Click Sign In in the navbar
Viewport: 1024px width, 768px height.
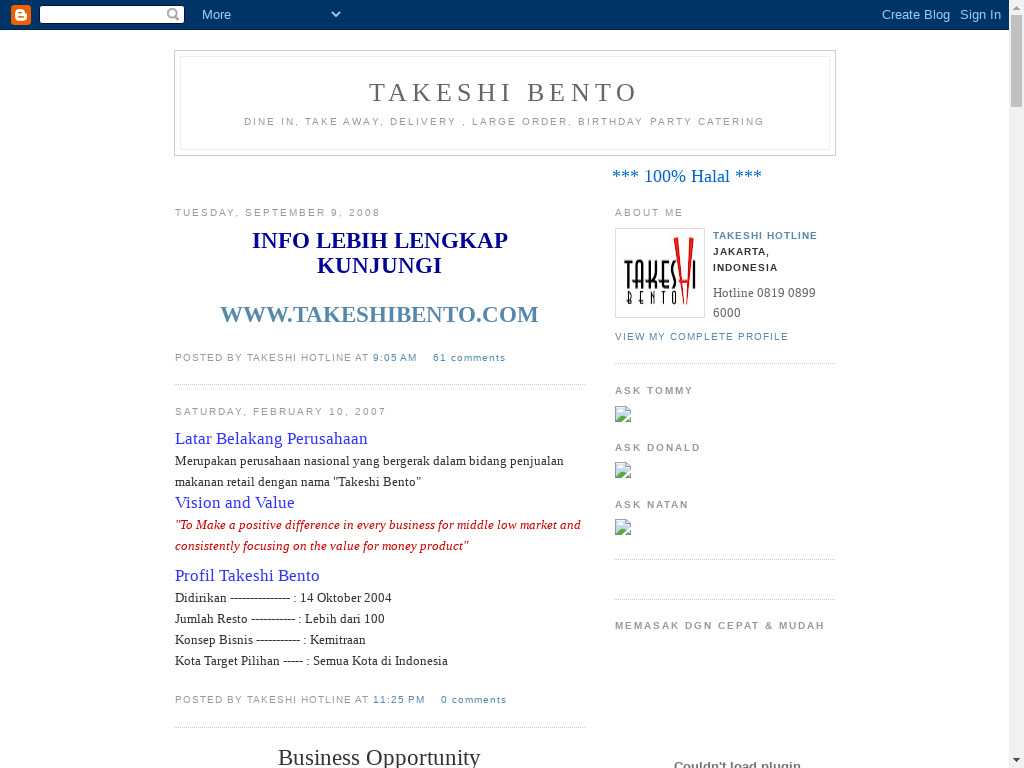980,14
